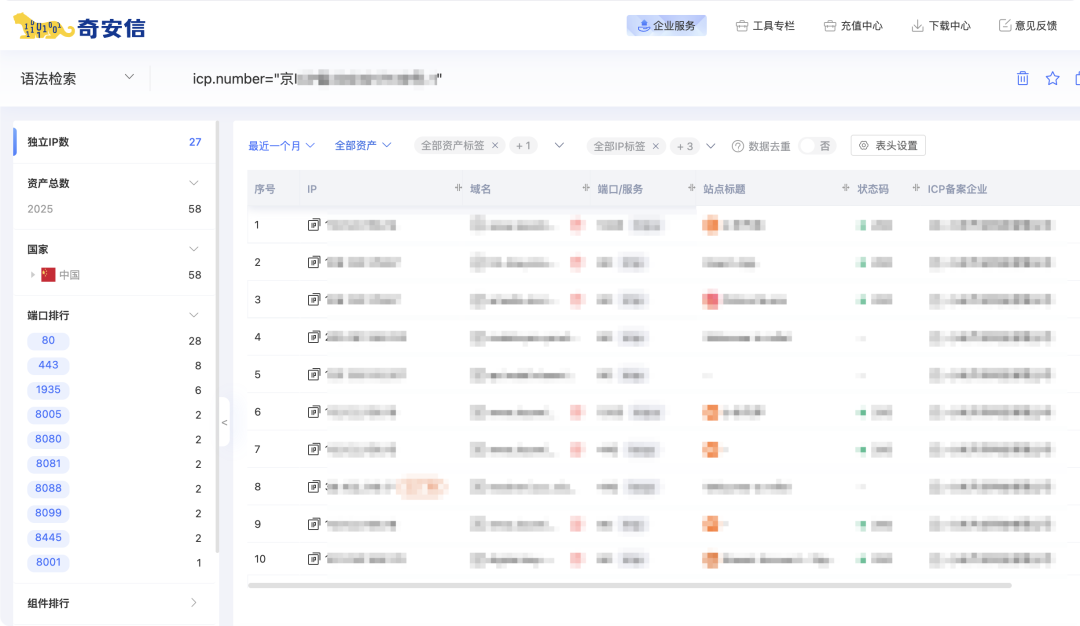Select port 8088 filter tag
Screen dimensions: 1080x626
48,488
